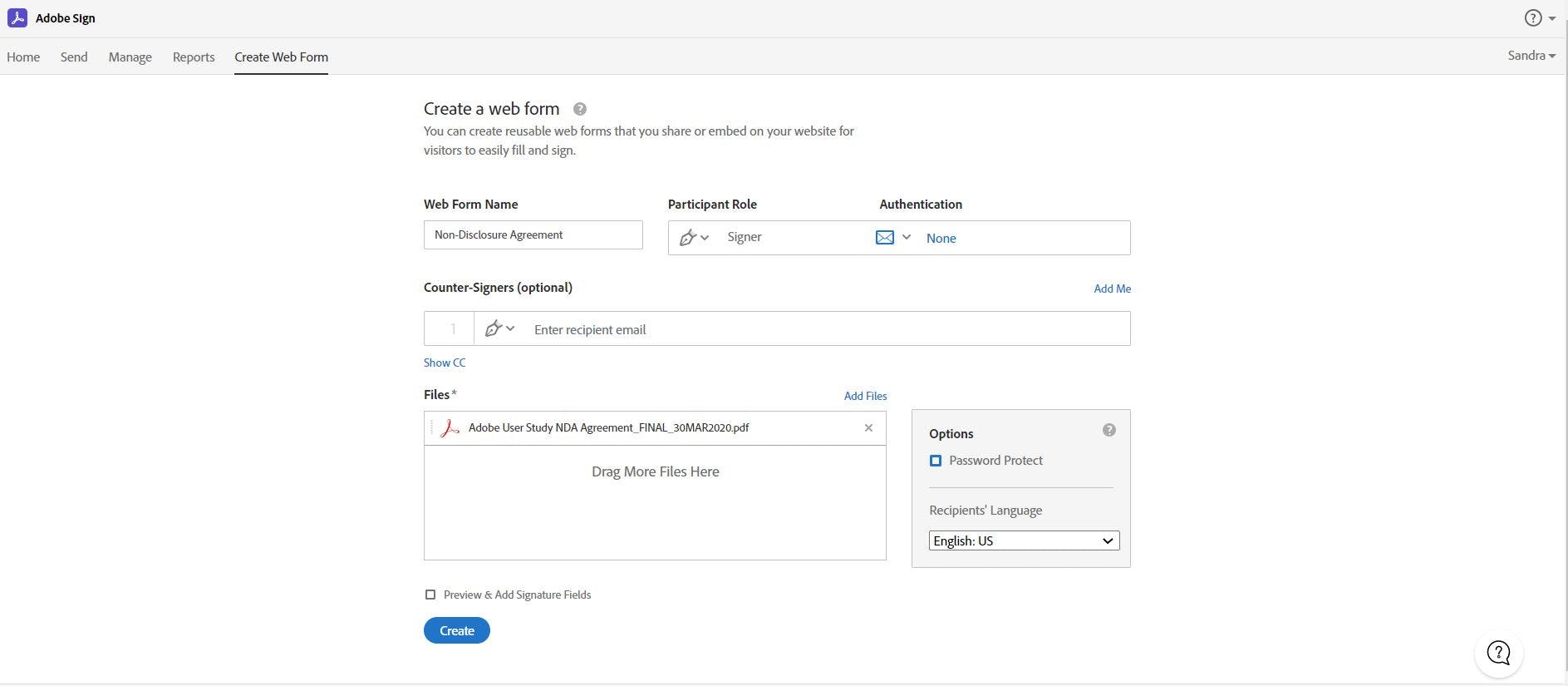Switch to the Reports tab
This screenshot has width=1568, height=686.
194,57
